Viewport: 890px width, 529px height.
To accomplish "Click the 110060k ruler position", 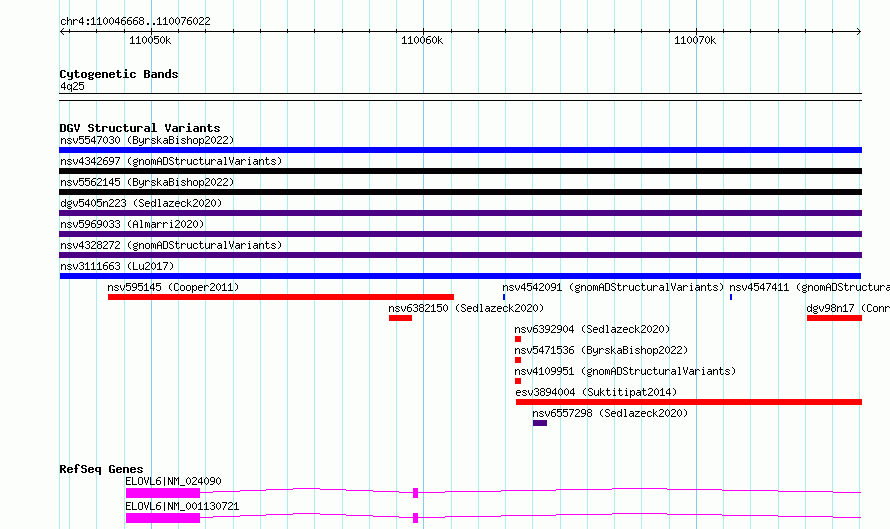I will pyautogui.click(x=422, y=40).
